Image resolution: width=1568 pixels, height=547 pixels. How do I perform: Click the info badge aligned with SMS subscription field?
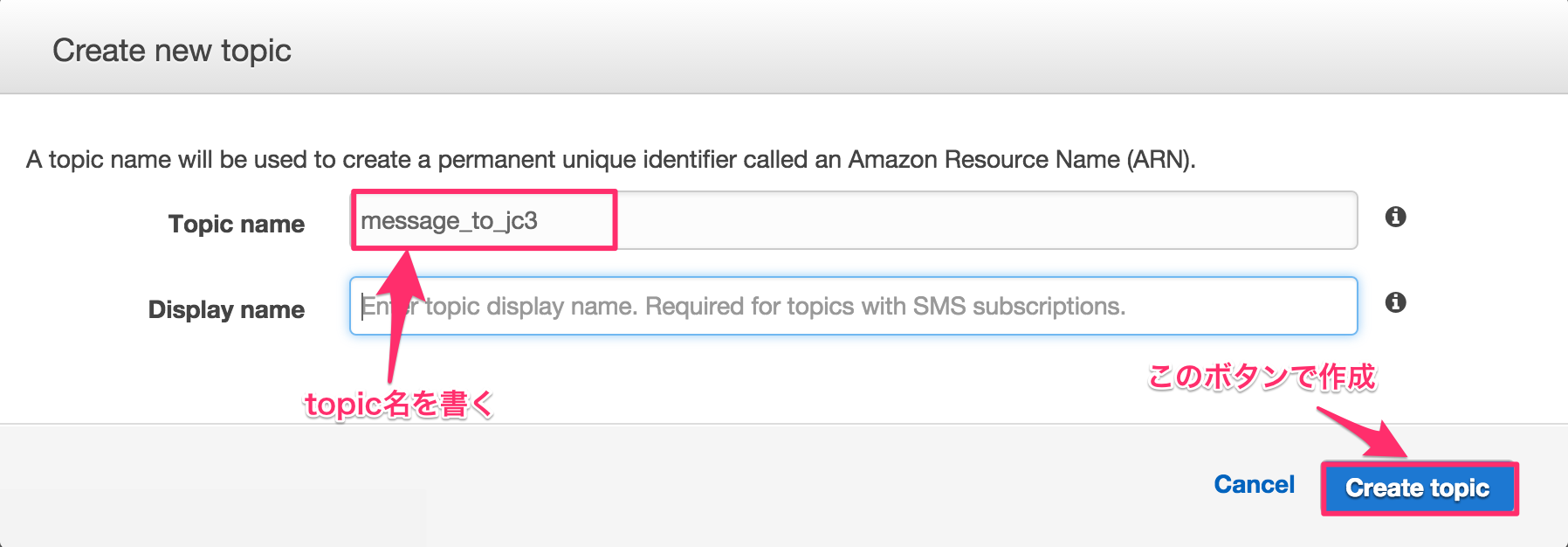pos(1395,304)
